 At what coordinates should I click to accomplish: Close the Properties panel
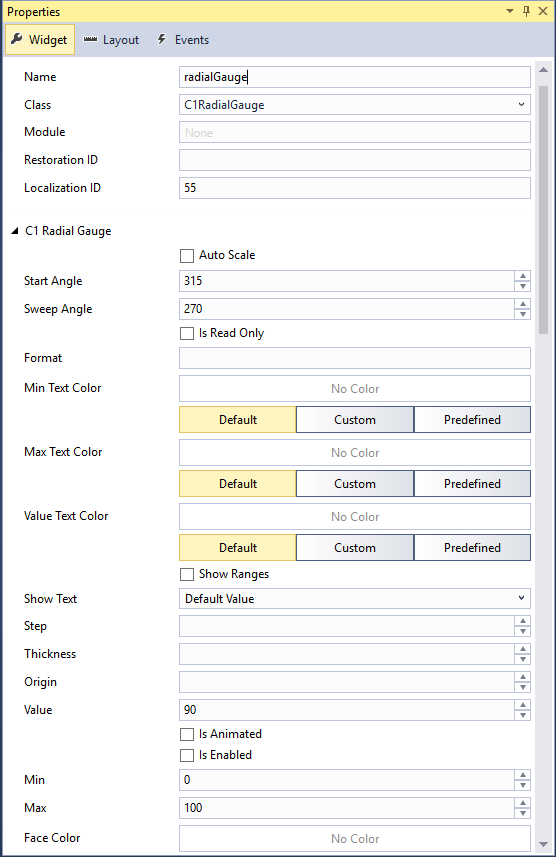[x=543, y=11]
